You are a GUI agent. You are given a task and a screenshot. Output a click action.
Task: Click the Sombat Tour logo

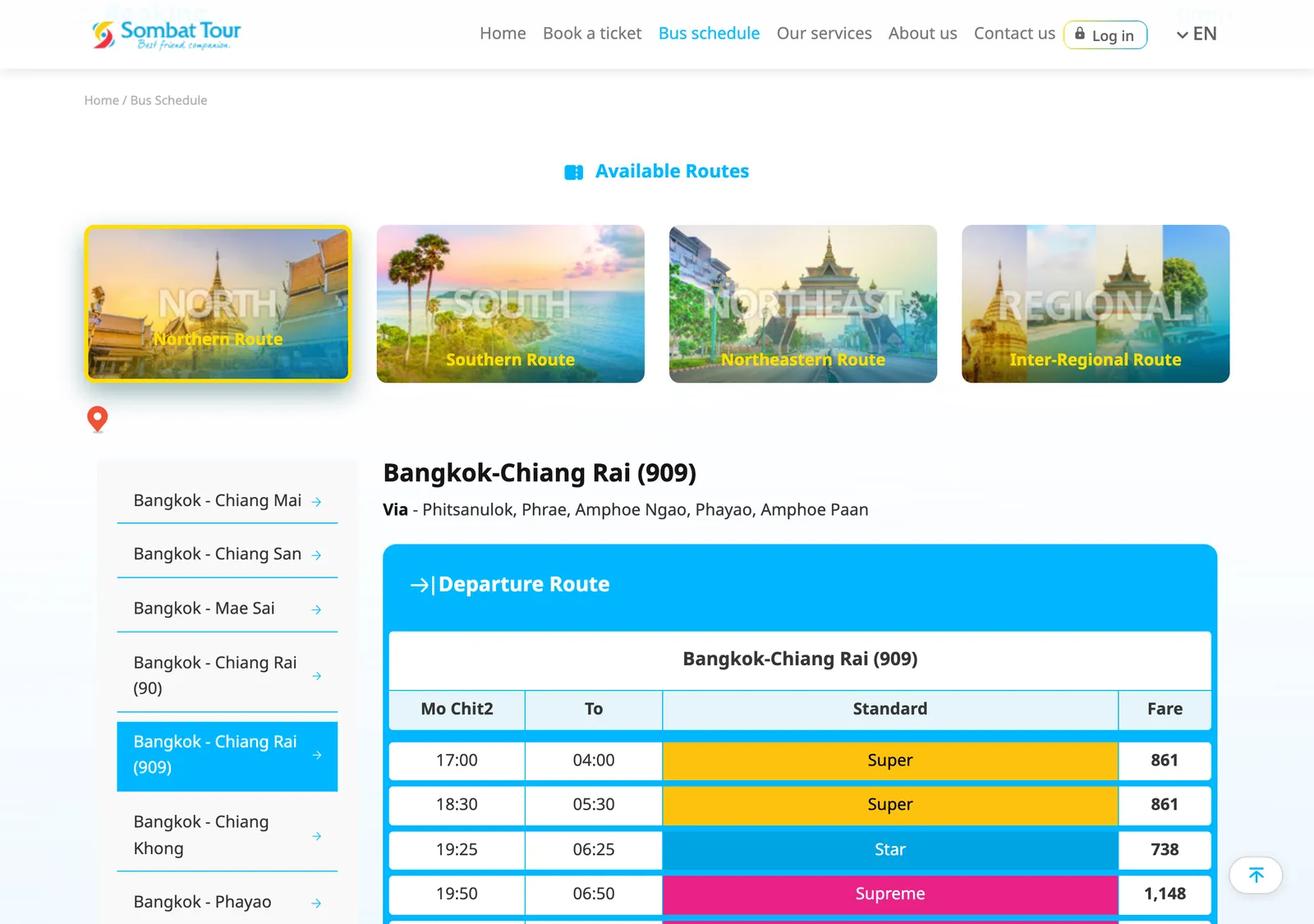166,34
